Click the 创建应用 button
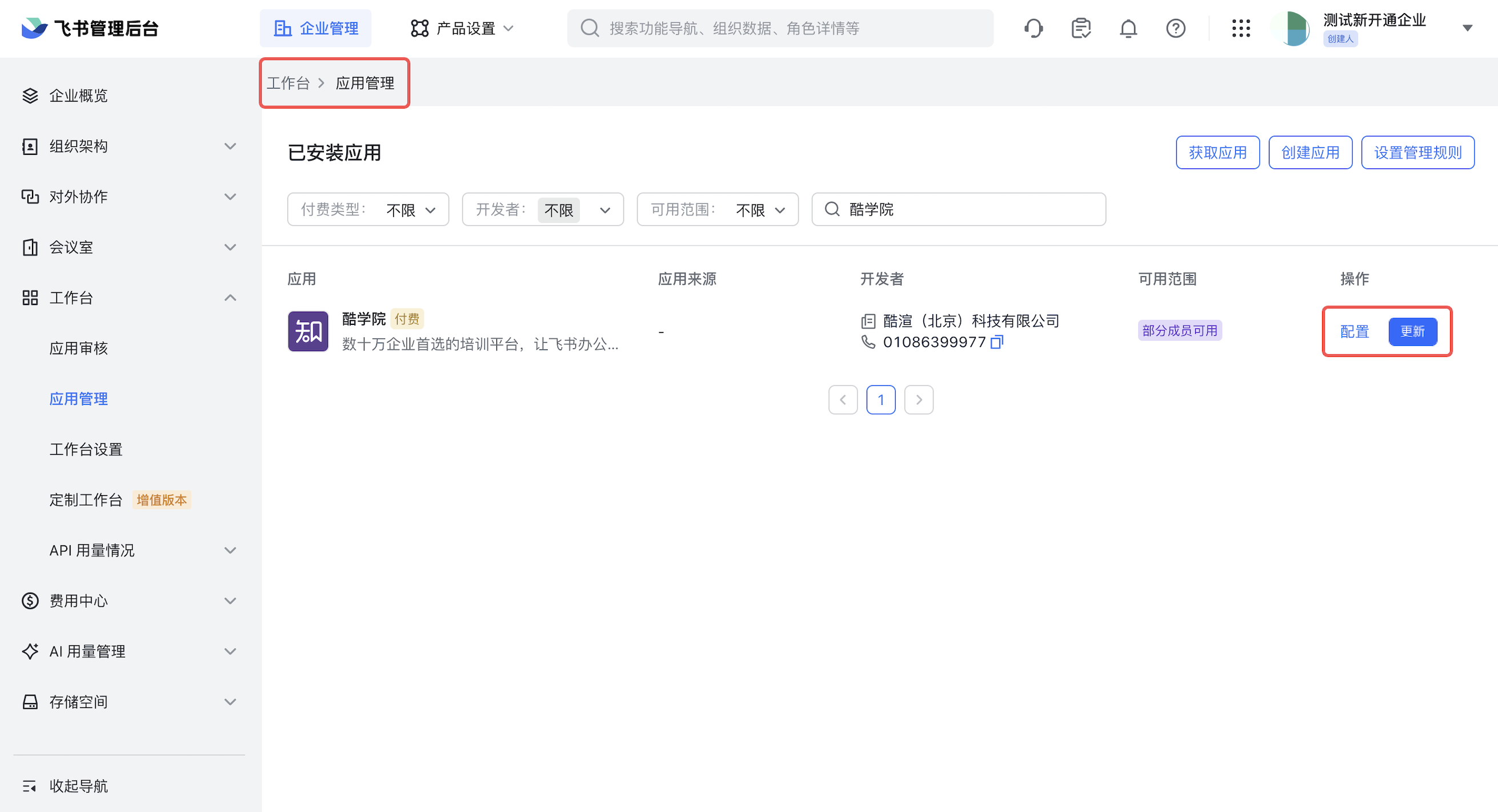 [x=1310, y=152]
